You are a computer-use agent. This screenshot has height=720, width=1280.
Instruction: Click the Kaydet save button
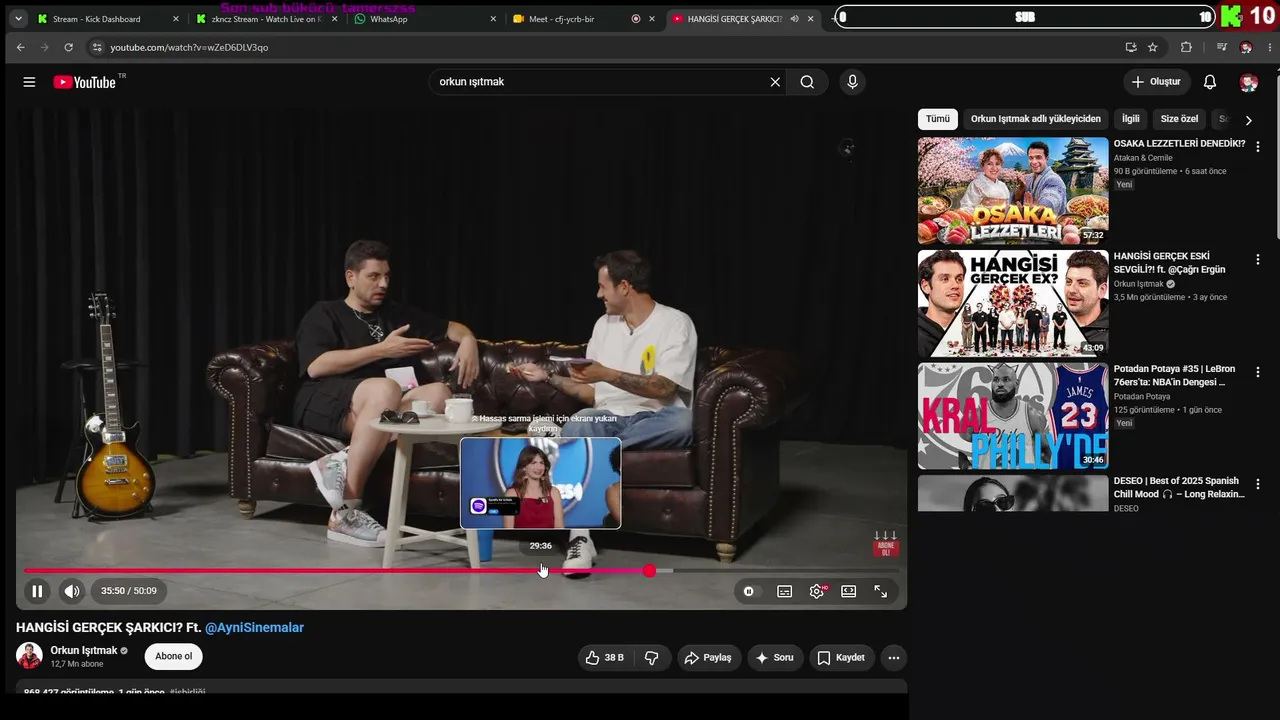tap(841, 657)
